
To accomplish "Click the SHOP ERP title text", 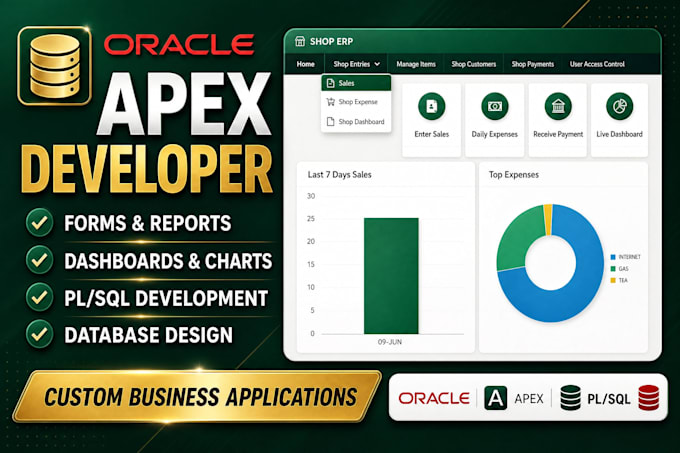I will point(331,42).
